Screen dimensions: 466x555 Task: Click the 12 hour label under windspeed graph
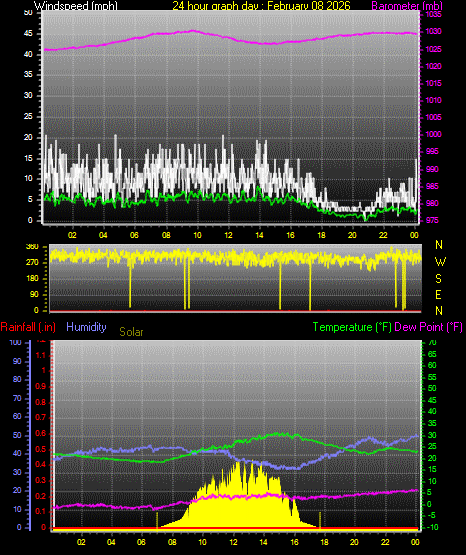coord(228,235)
